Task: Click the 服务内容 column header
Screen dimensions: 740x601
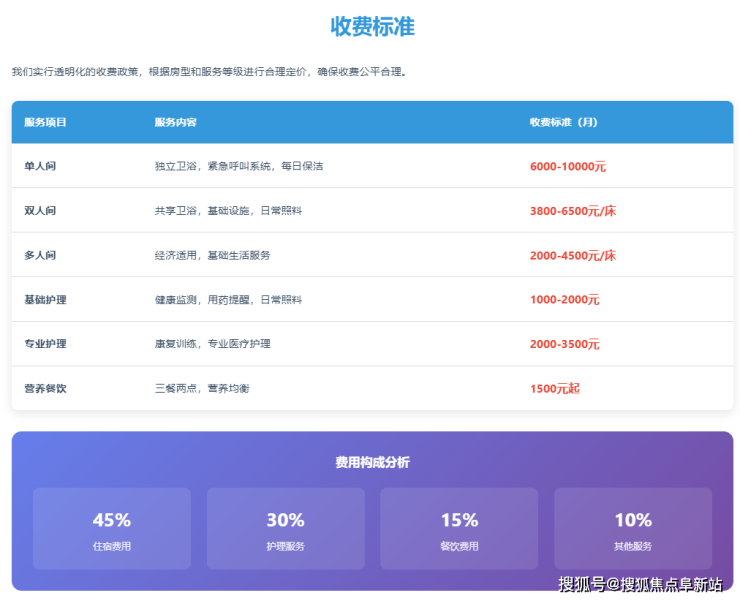Action: [x=175, y=122]
